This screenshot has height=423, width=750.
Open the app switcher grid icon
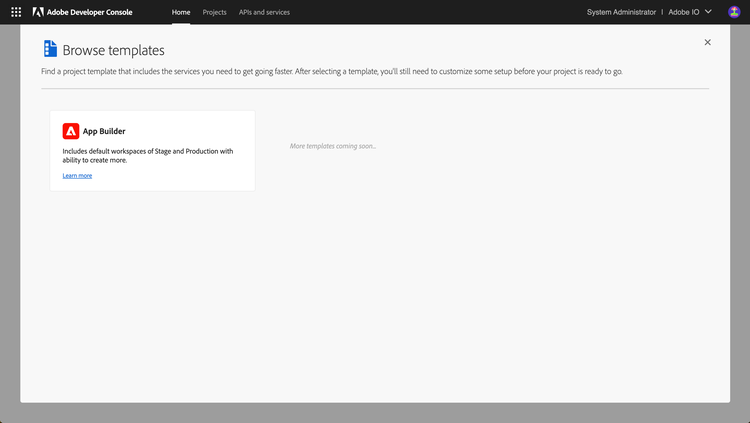click(x=16, y=12)
